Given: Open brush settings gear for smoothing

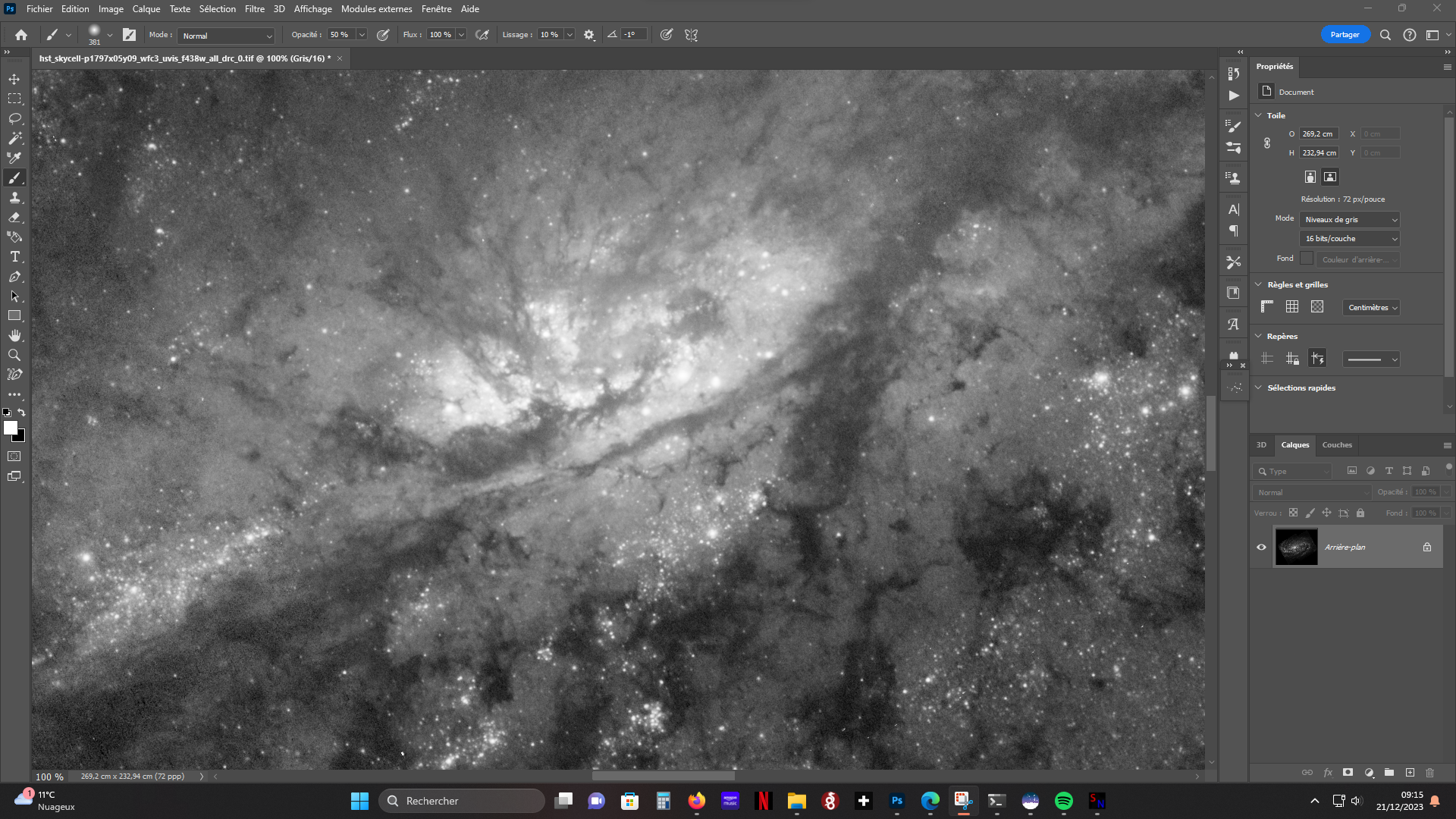Looking at the screenshot, I should [x=589, y=35].
